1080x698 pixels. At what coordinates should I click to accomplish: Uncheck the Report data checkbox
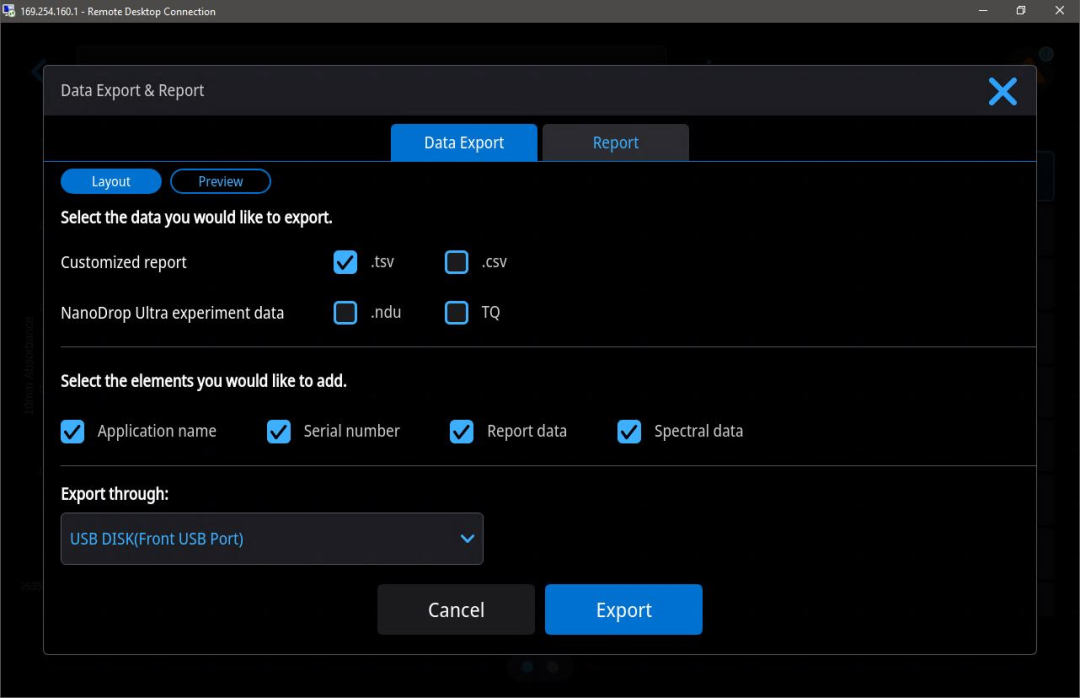[461, 431]
